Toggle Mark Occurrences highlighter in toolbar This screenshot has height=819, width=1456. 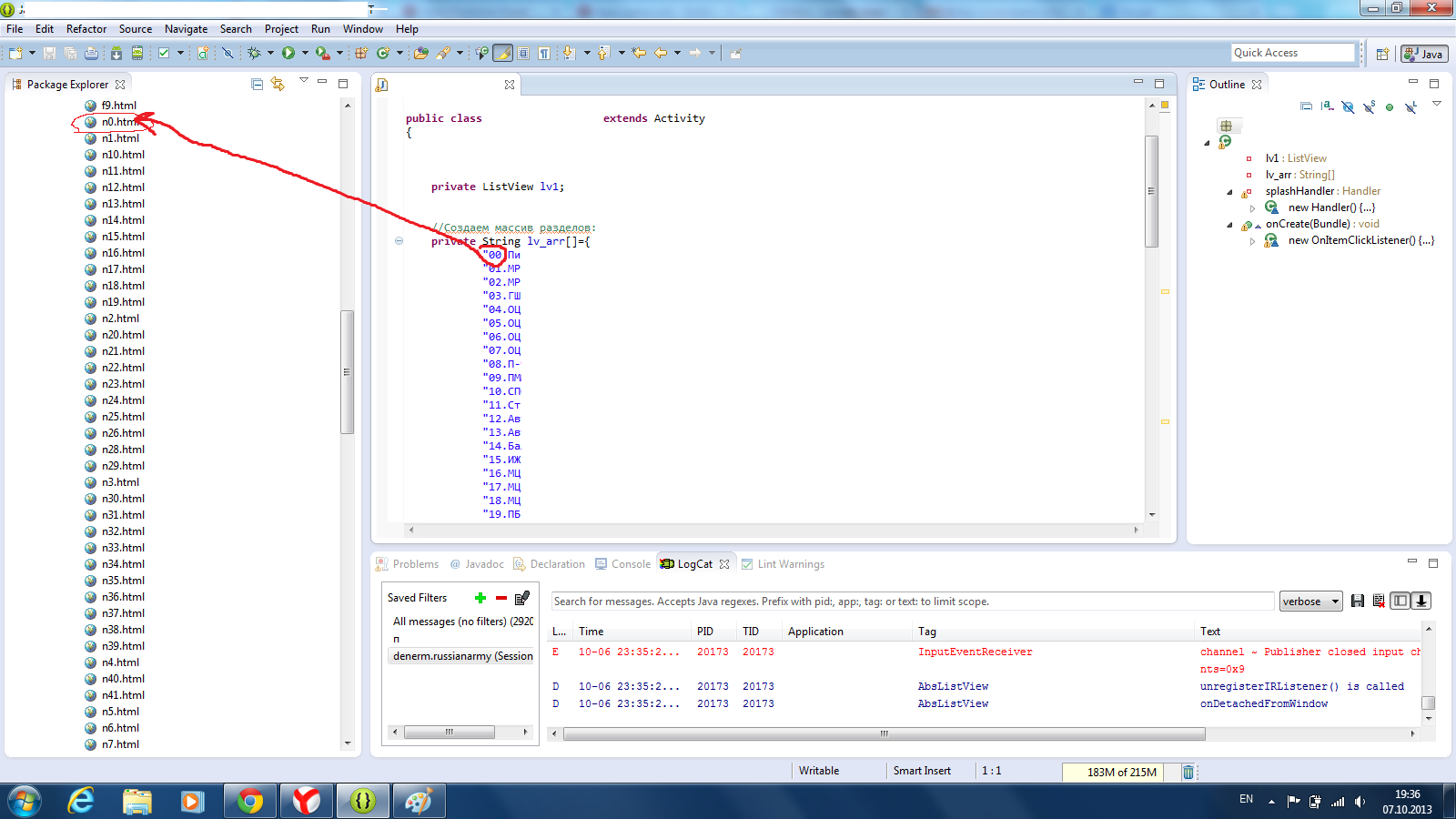click(502, 53)
